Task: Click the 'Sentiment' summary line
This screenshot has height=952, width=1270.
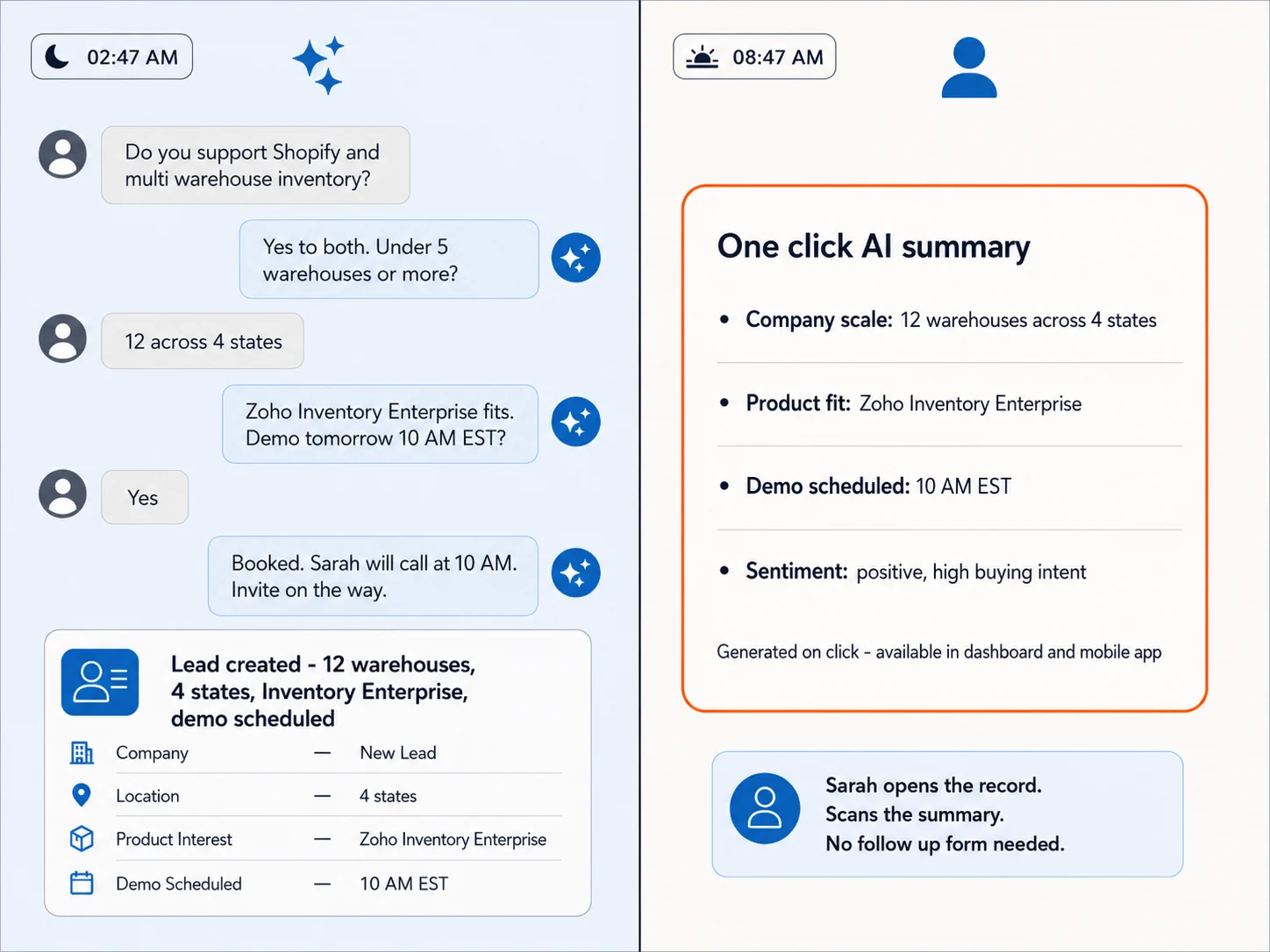Action: [x=916, y=572]
